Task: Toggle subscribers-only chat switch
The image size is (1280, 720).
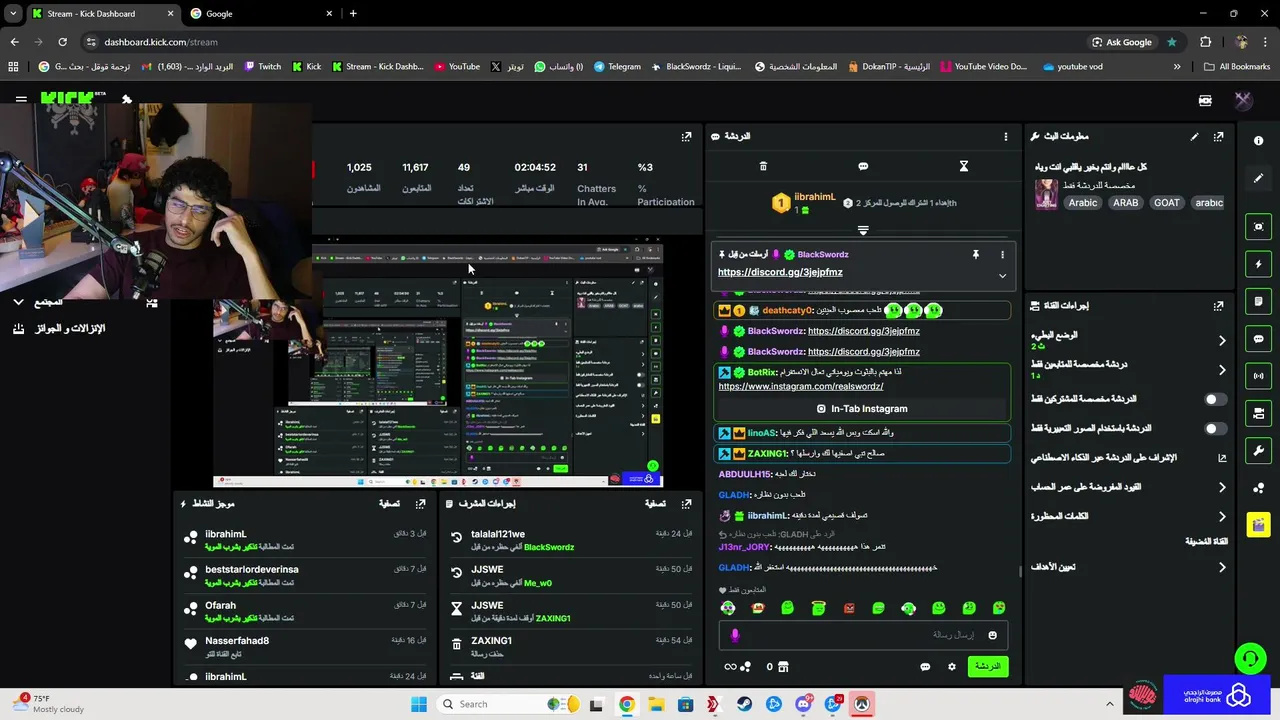Action: tap(1215, 399)
